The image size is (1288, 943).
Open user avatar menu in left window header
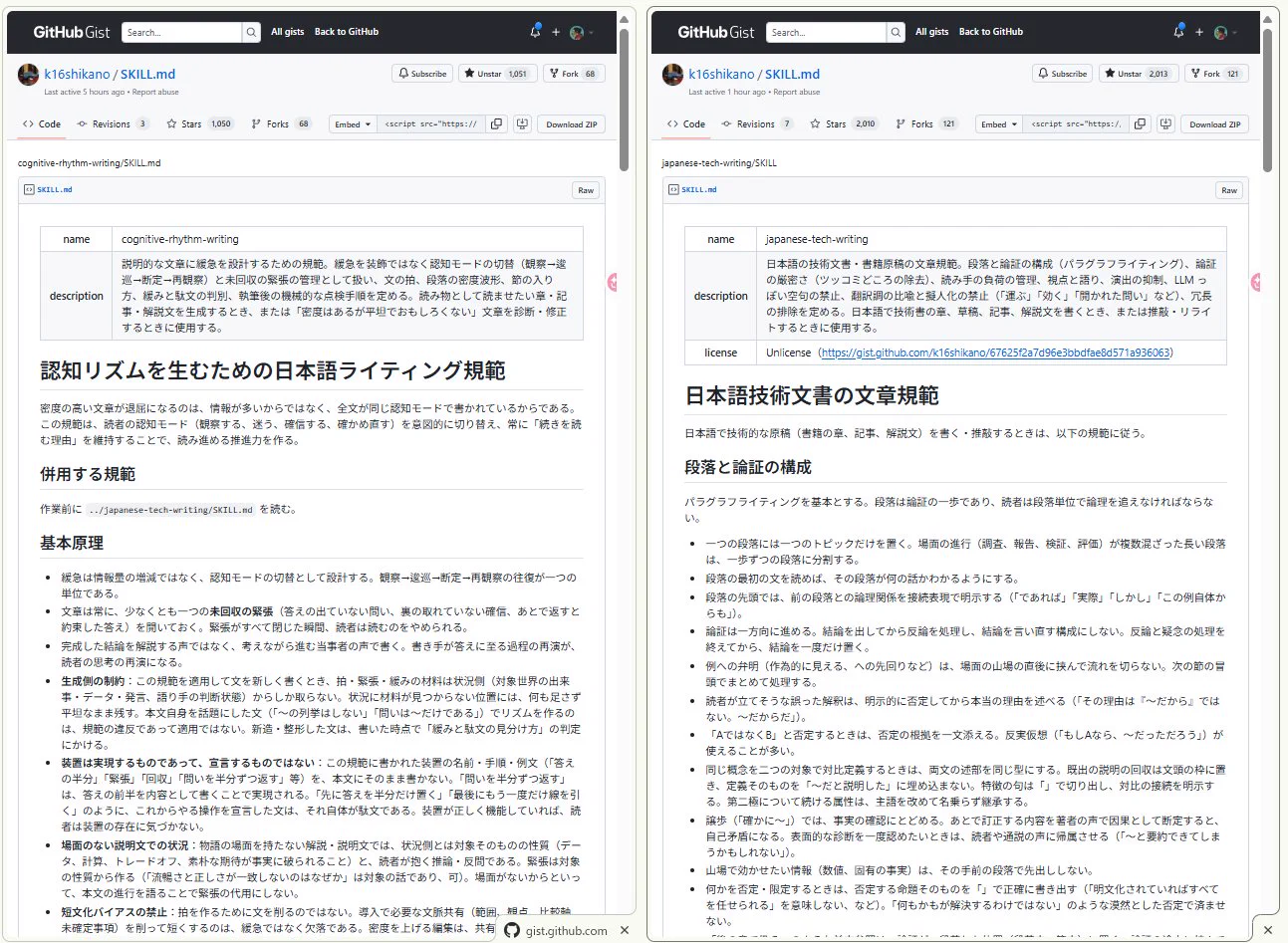[x=581, y=32]
